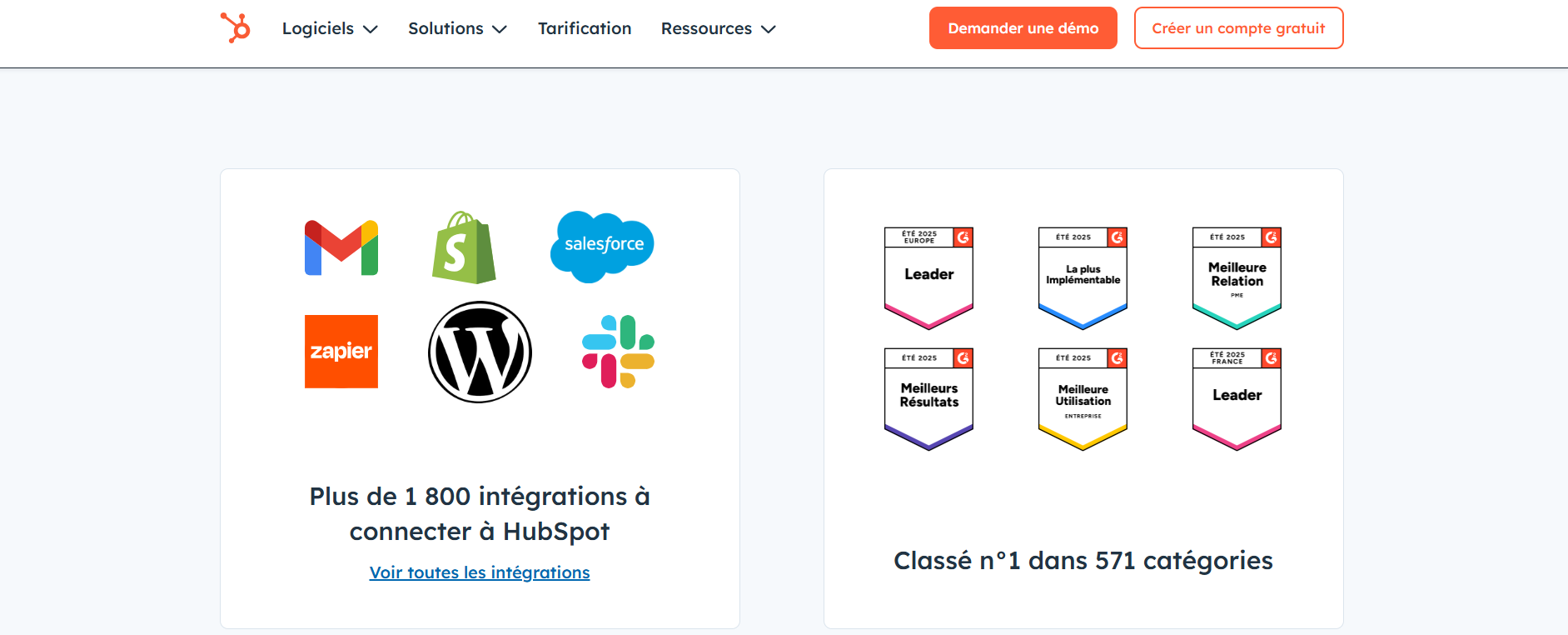Screen dimensions: 1568x635
Task: Click the Leader Europe G2 badge
Action: point(928,277)
